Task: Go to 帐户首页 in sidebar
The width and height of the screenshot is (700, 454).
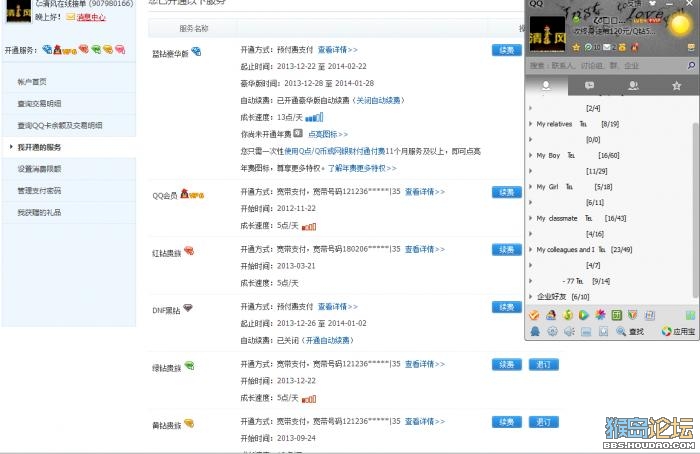Action: (x=32, y=82)
